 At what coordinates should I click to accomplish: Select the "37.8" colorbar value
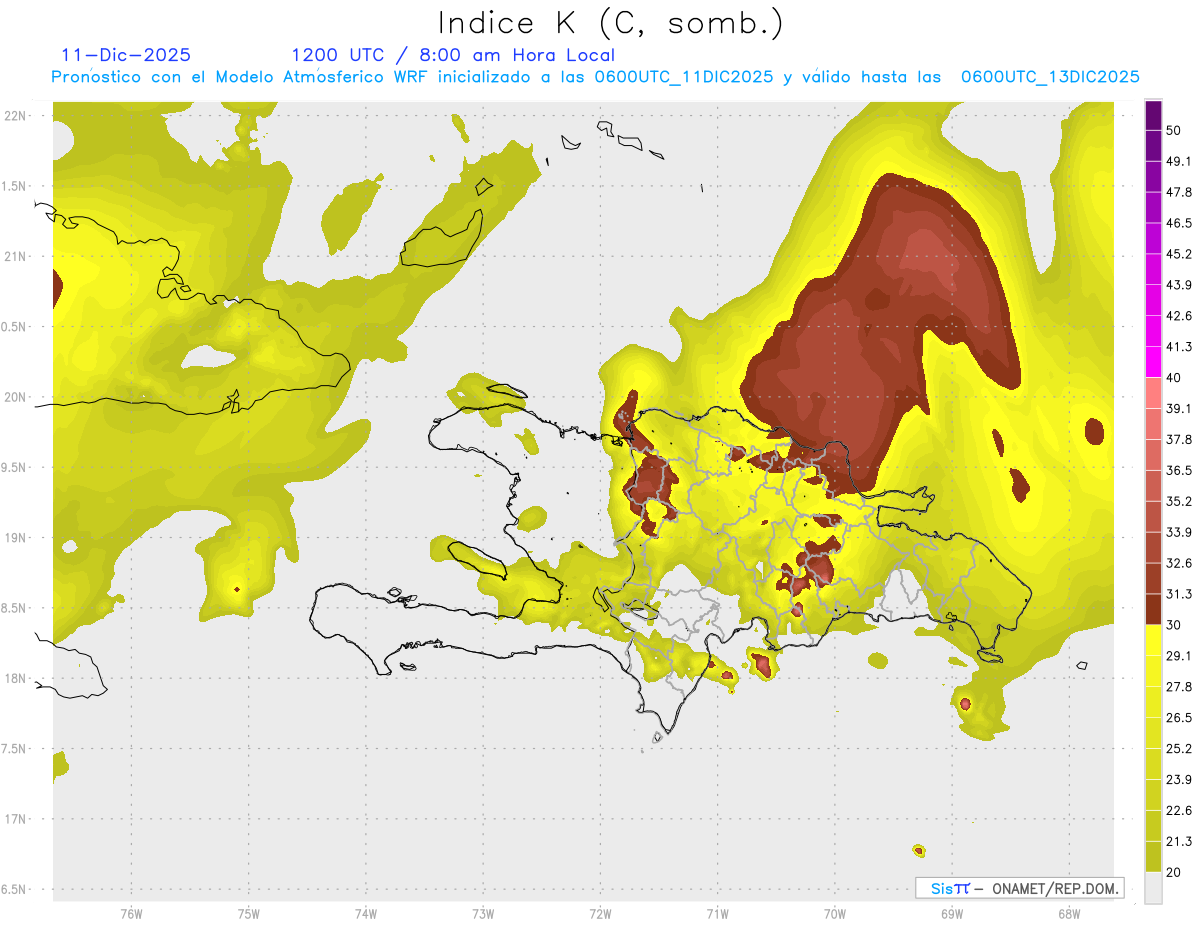pyautogui.click(x=1179, y=440)
